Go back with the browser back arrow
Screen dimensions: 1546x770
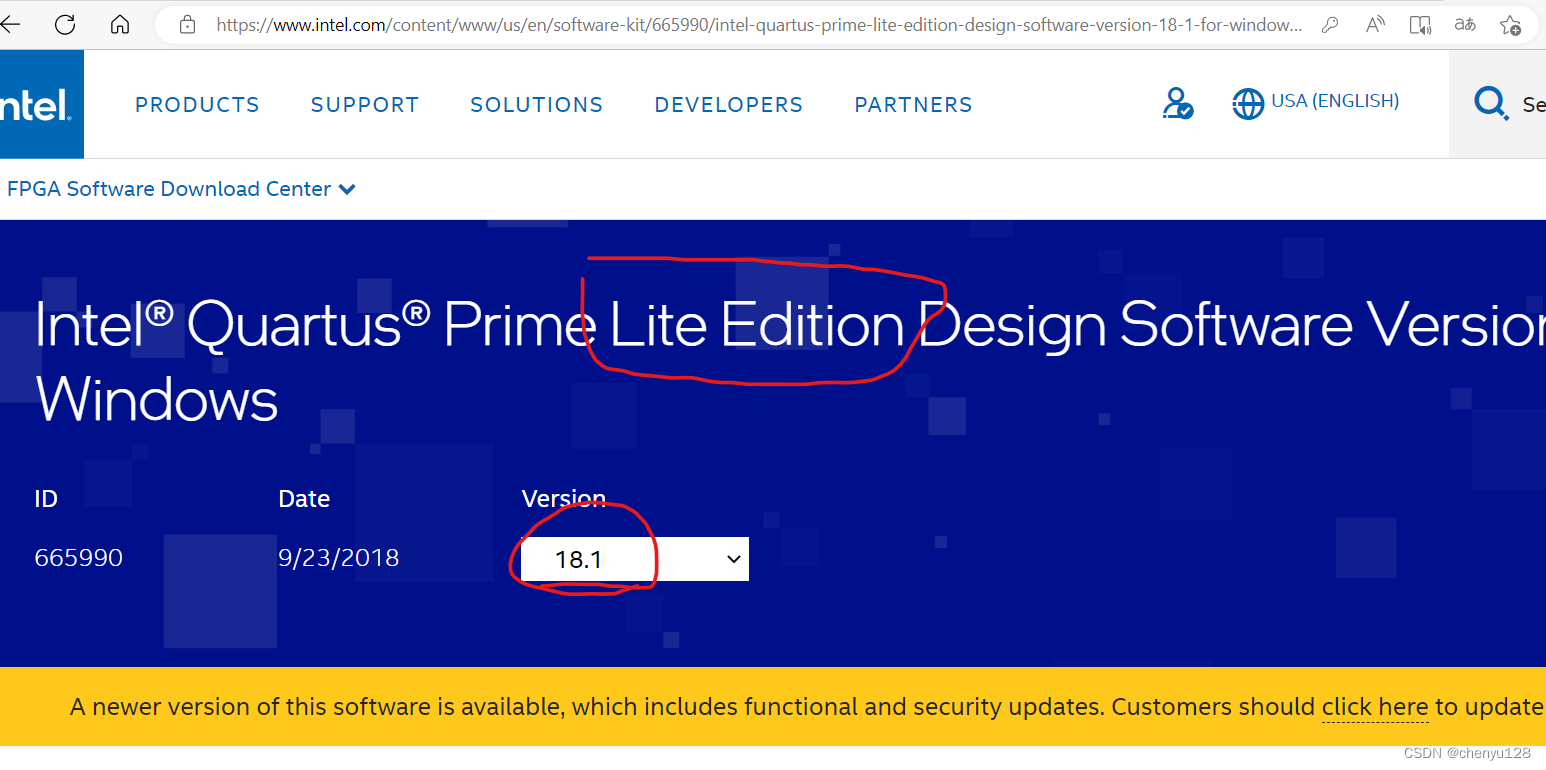[10, 25]
